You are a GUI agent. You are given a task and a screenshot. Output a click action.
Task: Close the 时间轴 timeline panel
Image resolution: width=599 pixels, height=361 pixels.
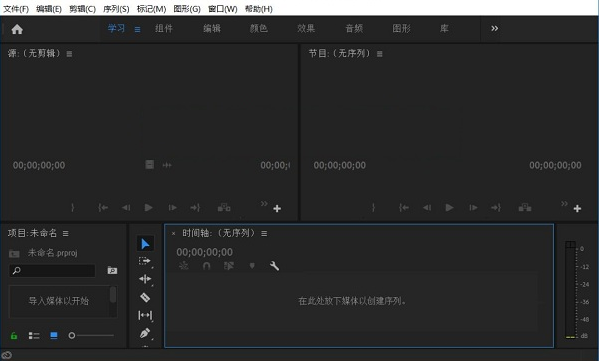(173, 233)
